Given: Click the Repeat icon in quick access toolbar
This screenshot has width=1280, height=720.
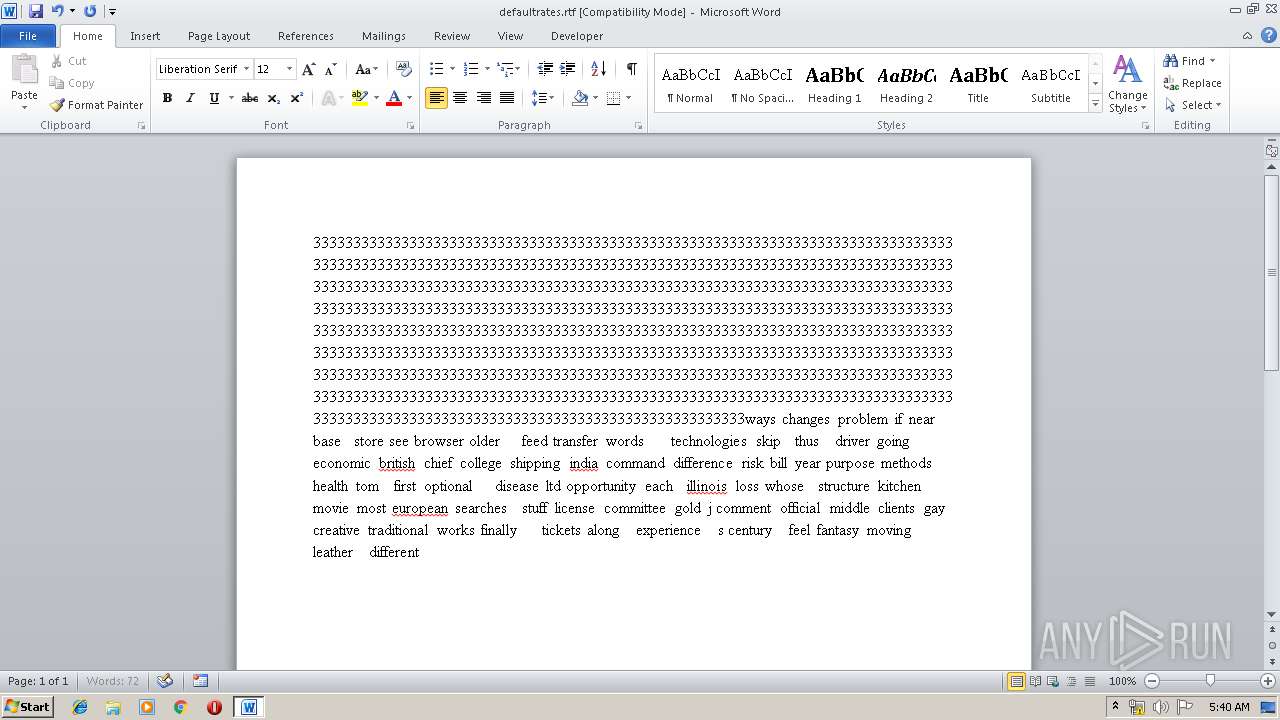Looking at the screenshot, I should pos(90,11).
